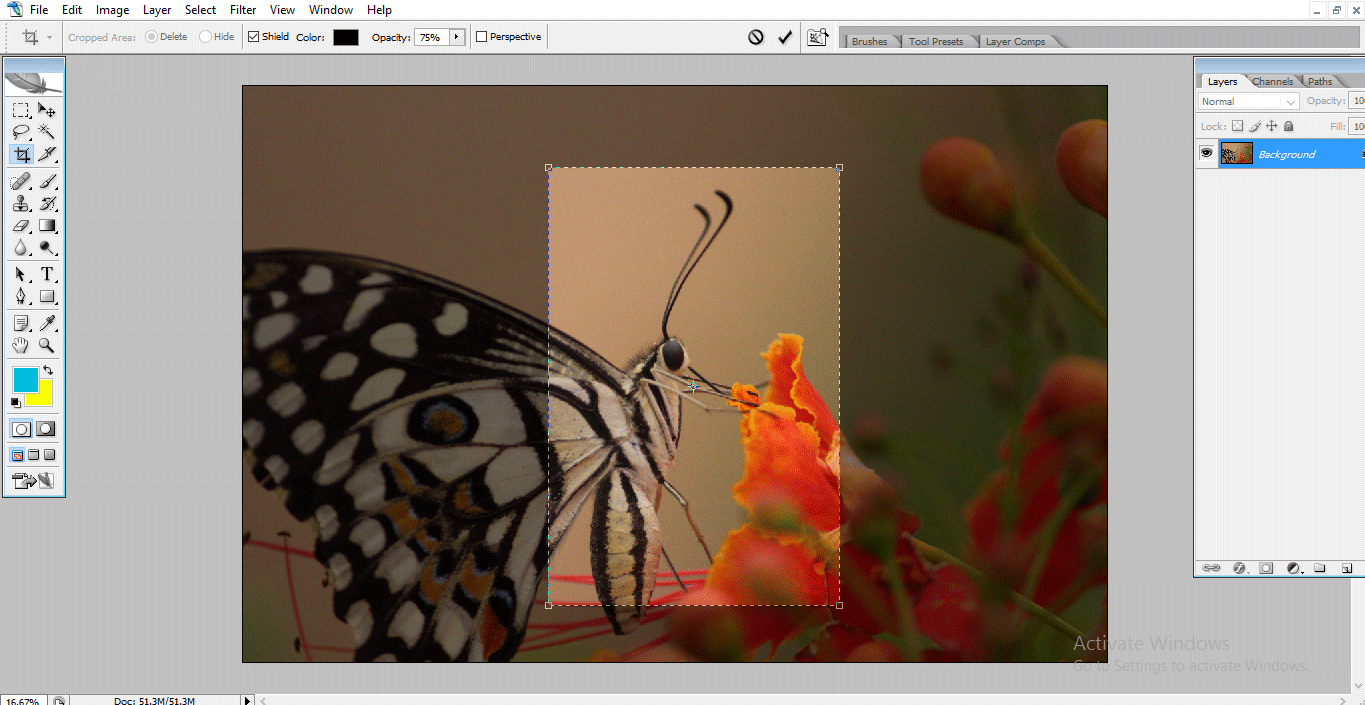This screenshot has height=705, width=1365.
Task: Add a layer mask
Action: point(1266,568)
